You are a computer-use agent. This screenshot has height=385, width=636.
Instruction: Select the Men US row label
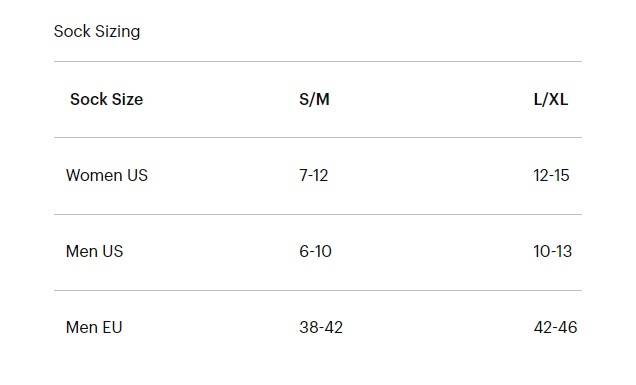(x=94, y=251)
